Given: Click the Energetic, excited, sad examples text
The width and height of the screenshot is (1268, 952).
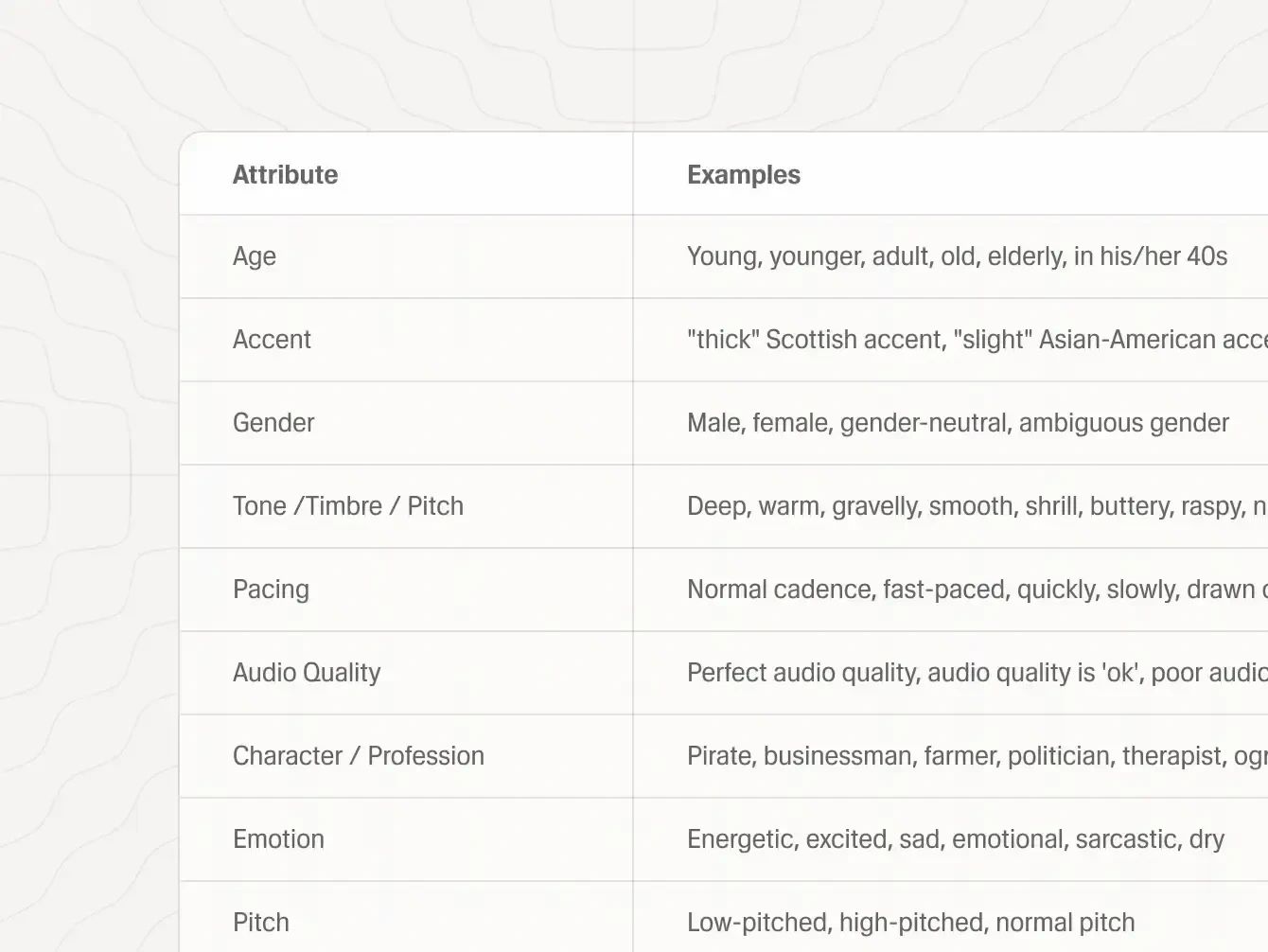Looking at the screenshot, I should pyautogui.click(x=955, y=839).
